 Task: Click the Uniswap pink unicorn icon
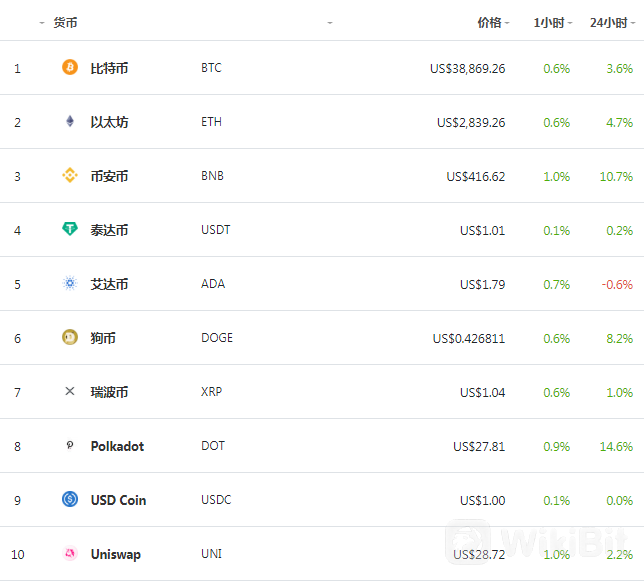[x=70, y=554]
